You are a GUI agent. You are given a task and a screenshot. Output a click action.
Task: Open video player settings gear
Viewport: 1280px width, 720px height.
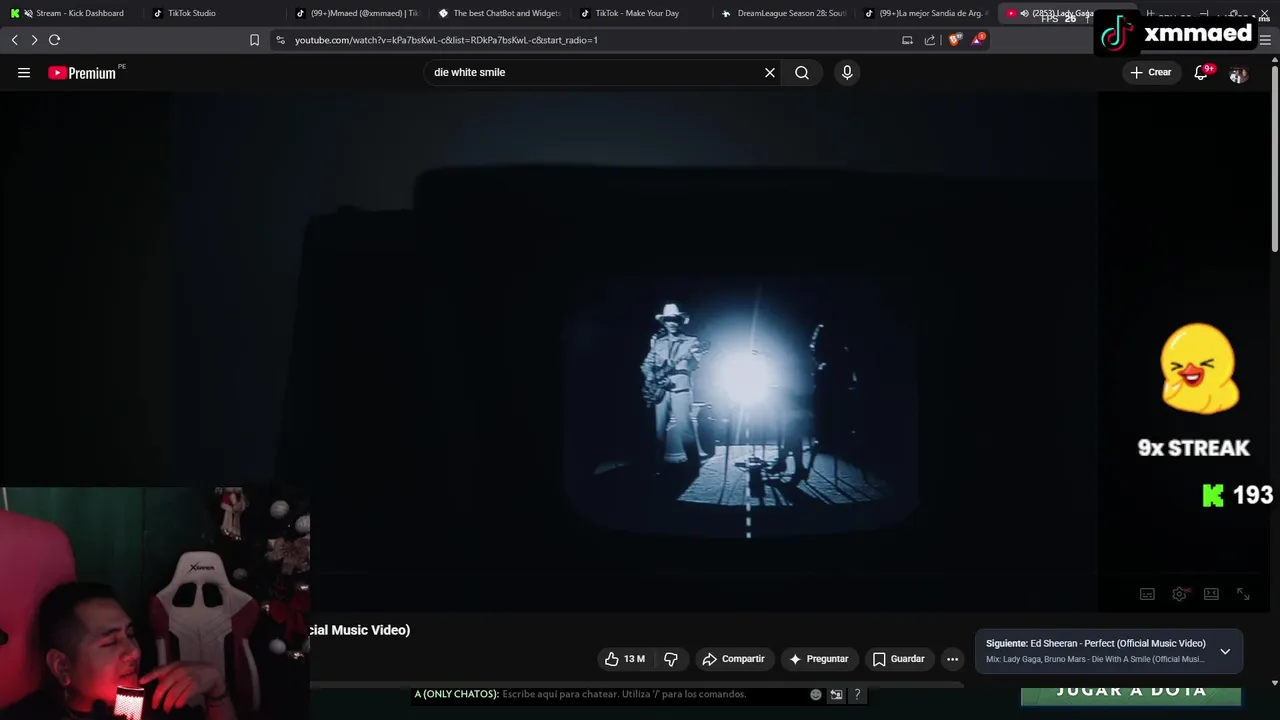point(1180,594)
